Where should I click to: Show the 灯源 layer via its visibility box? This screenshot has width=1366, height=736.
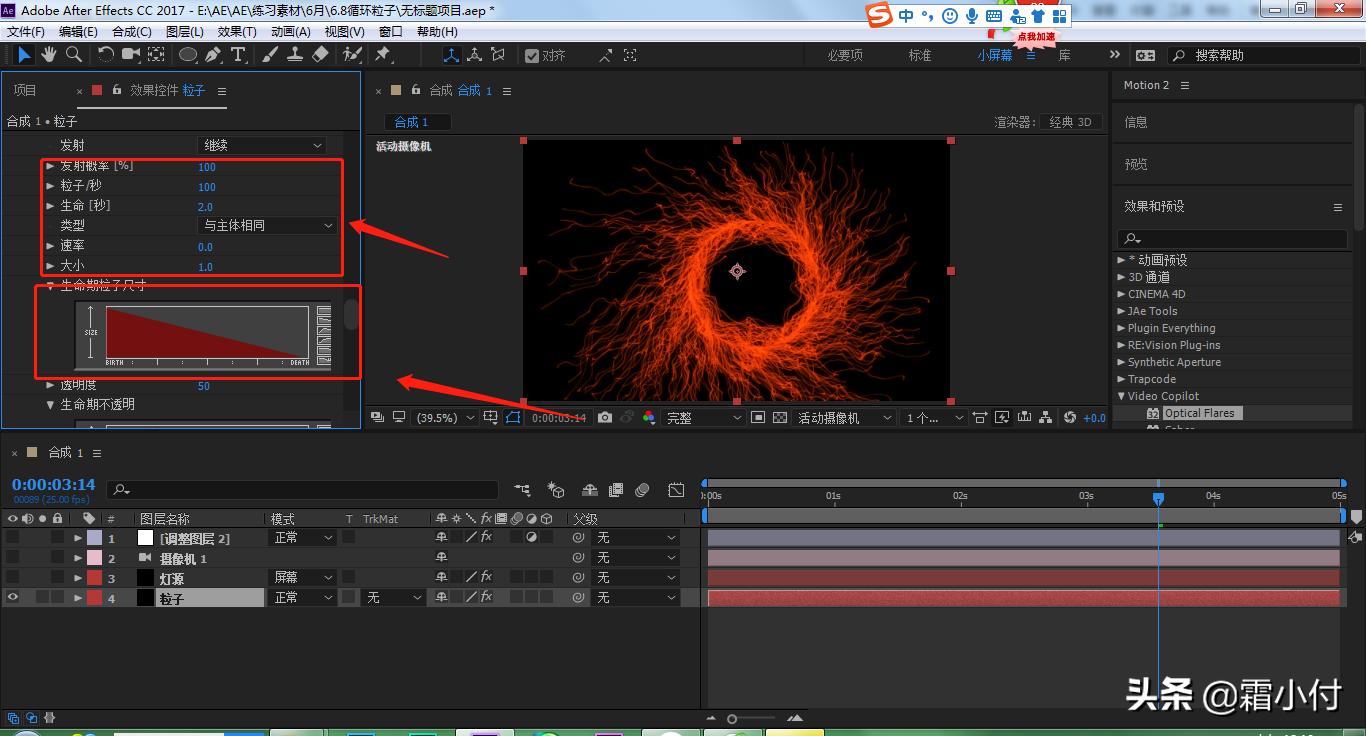pyautogui.click(x=13, y=578)
